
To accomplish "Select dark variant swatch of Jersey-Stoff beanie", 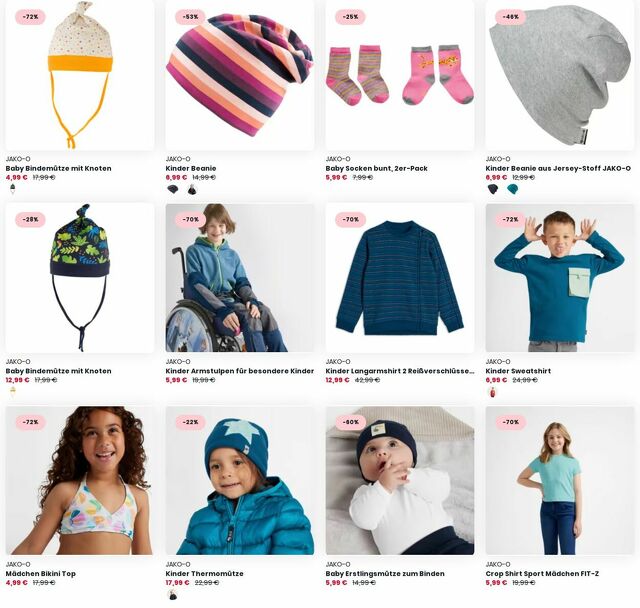I will pyautogui.click(x=493, y=189).
